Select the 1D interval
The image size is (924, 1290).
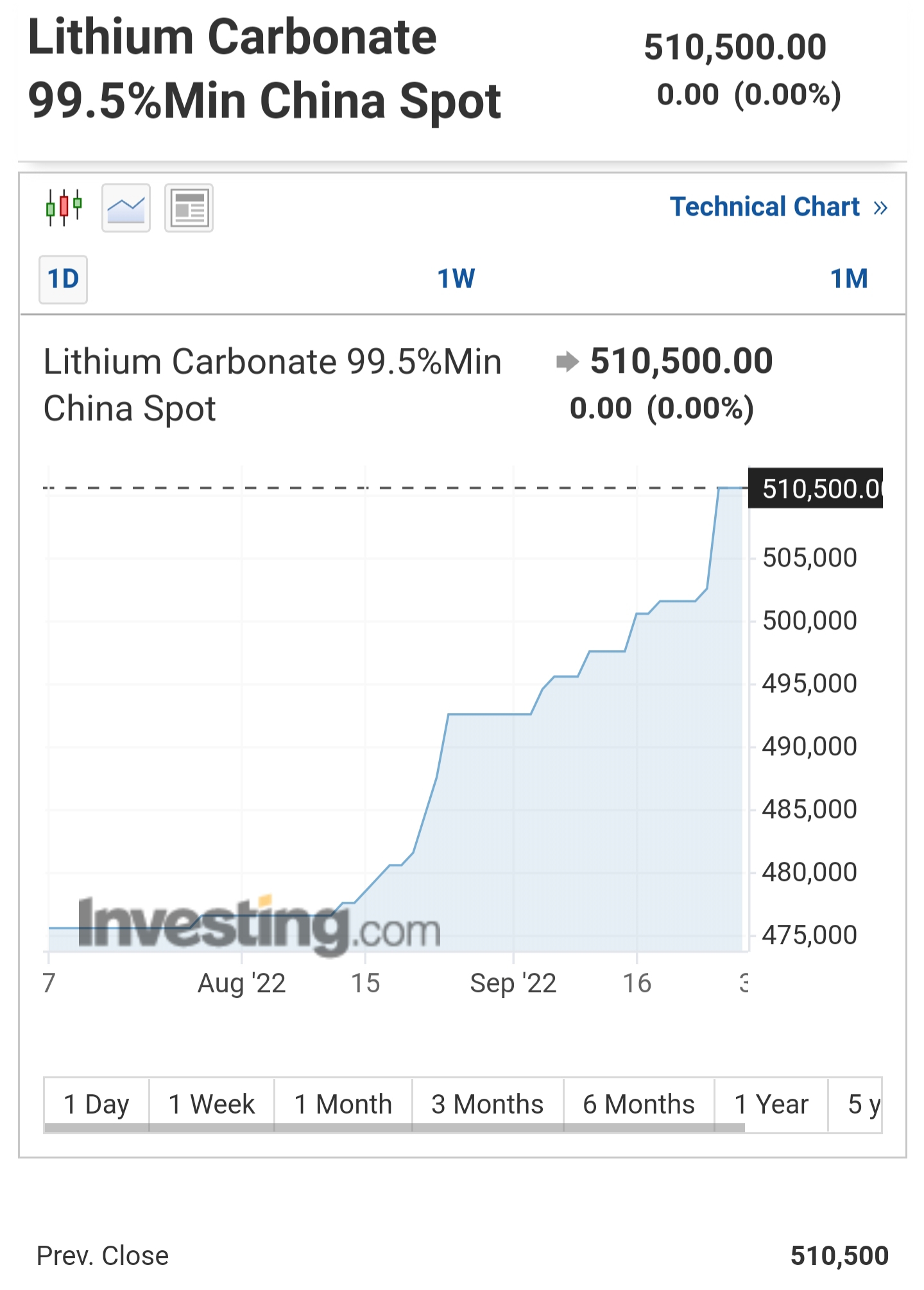(x=63, y=279)
